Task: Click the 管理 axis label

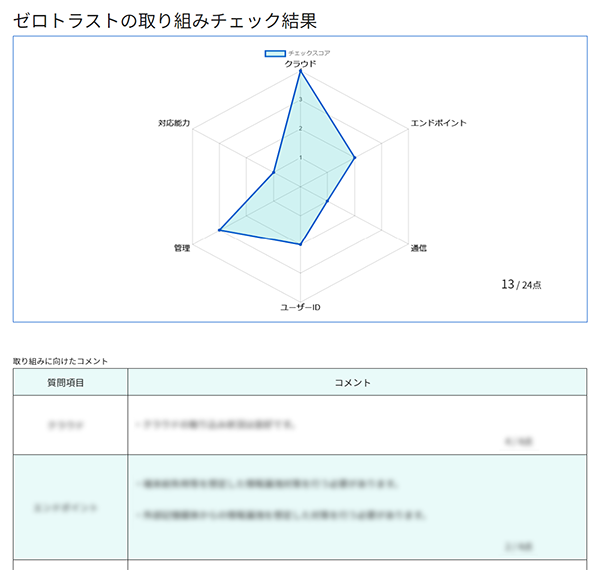Action: click(x=182, y=248)
